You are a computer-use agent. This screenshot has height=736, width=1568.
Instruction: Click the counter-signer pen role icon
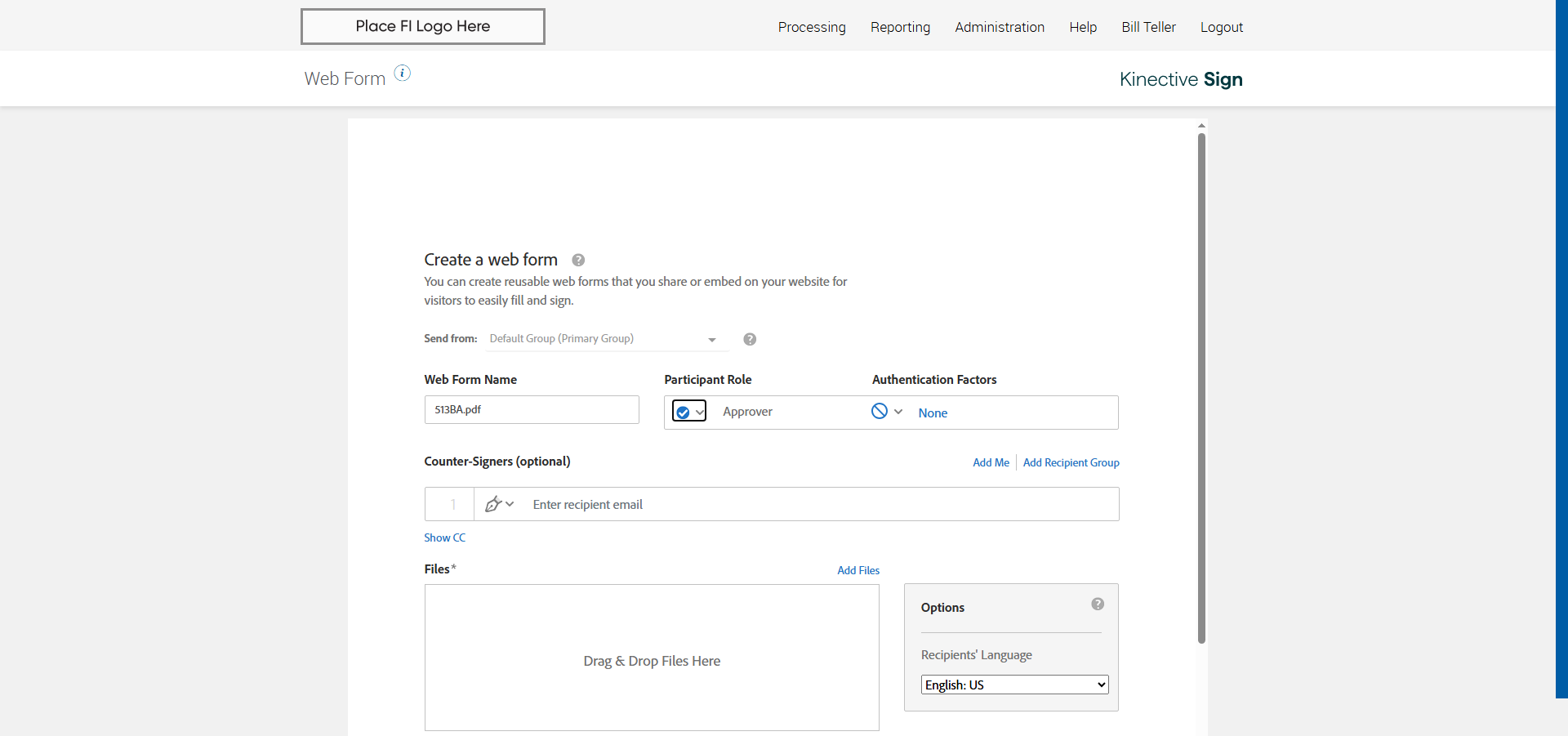(x=493, y=505)
